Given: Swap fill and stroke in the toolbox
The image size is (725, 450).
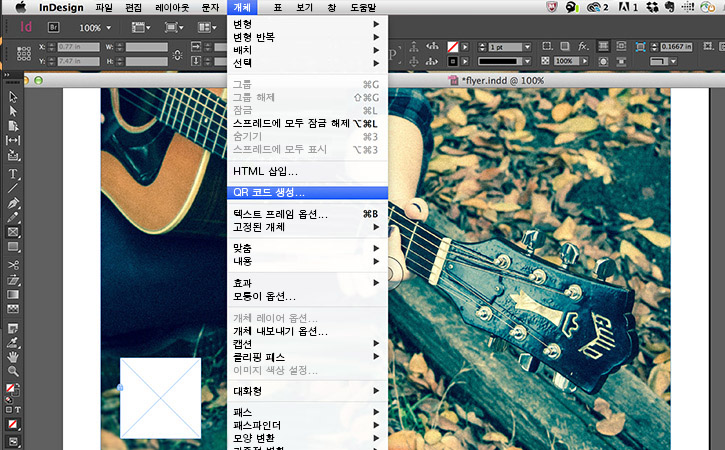Looking at the screenshot, I should (x=18, y=385).
